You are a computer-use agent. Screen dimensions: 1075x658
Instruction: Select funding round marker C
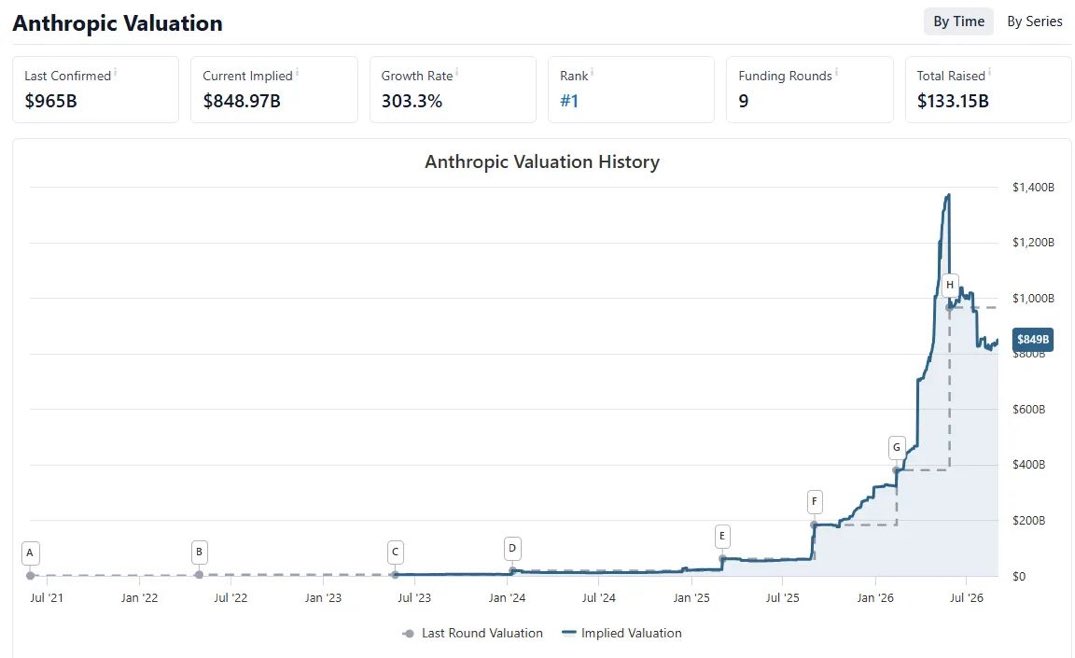coord(395,552)
